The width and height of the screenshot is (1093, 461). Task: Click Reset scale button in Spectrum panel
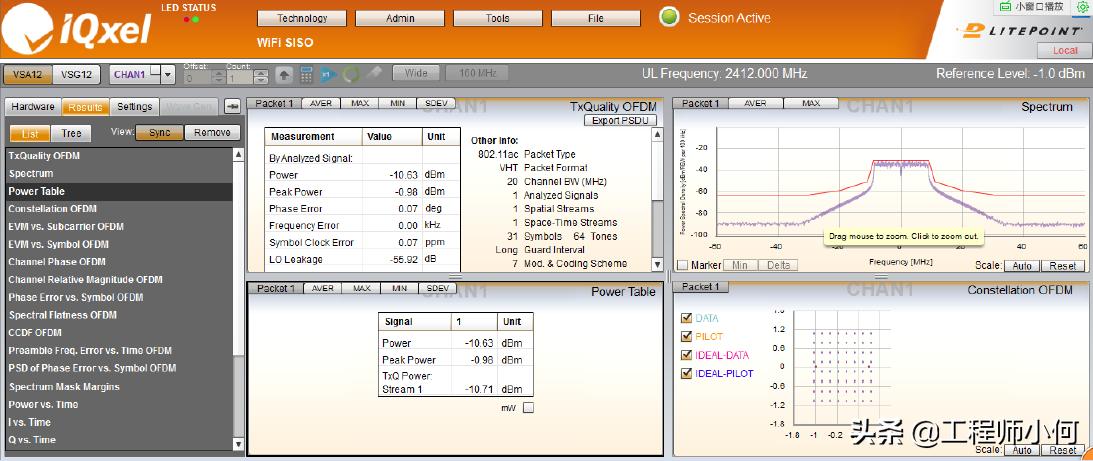[x=1062, y=266]
